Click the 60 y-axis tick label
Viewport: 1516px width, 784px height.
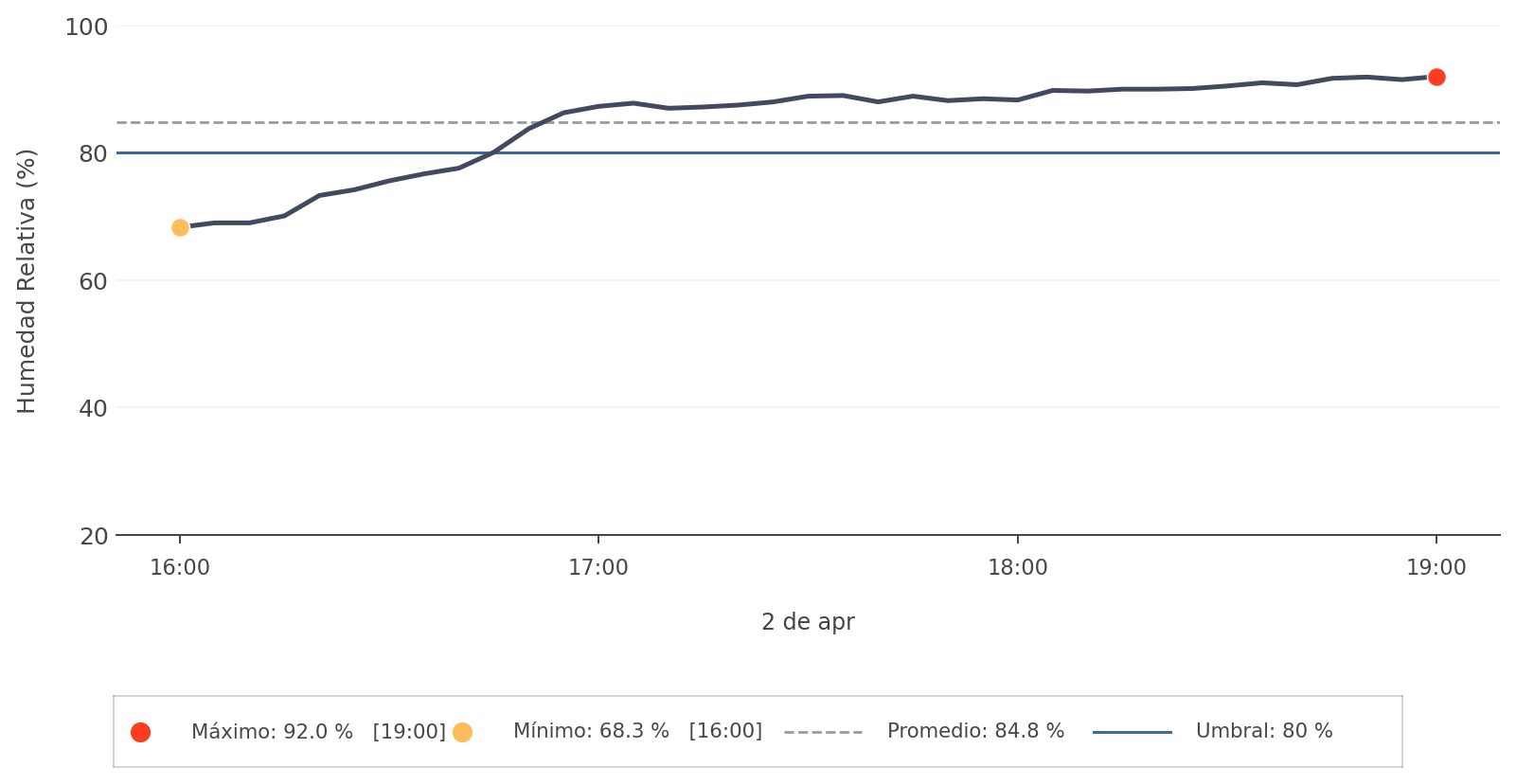click(93, 281)
